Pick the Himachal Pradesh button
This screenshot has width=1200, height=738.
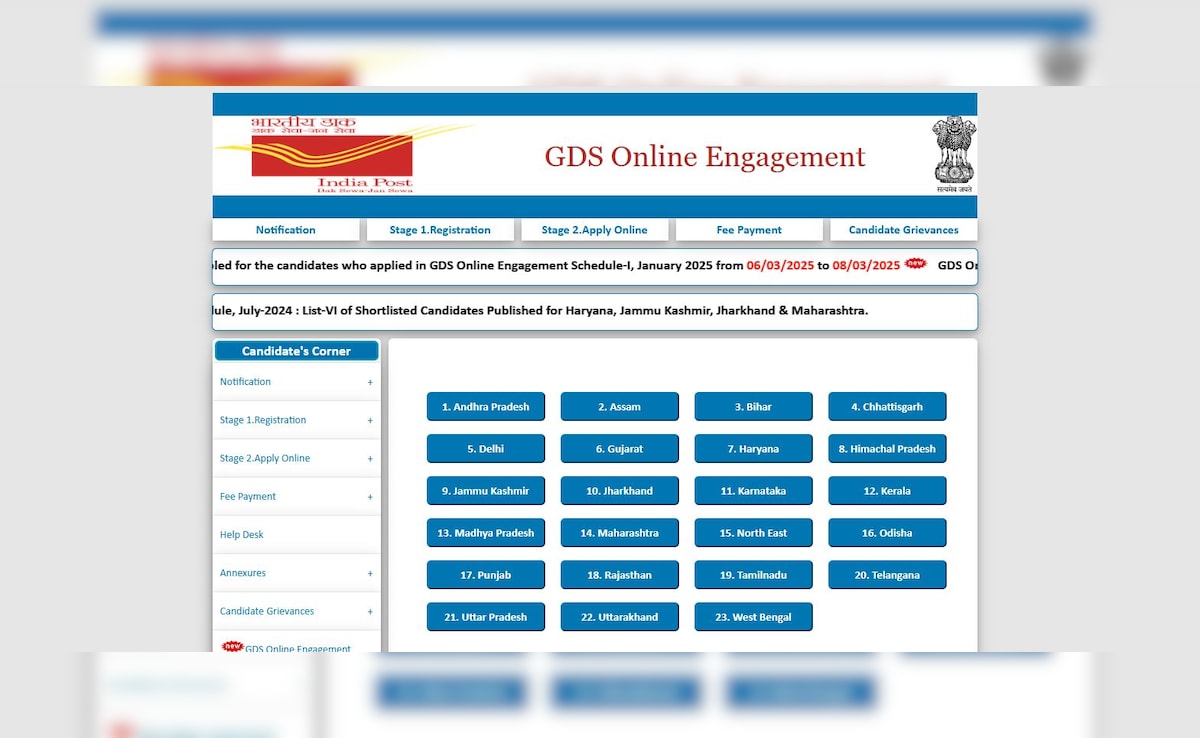point(887,449)
